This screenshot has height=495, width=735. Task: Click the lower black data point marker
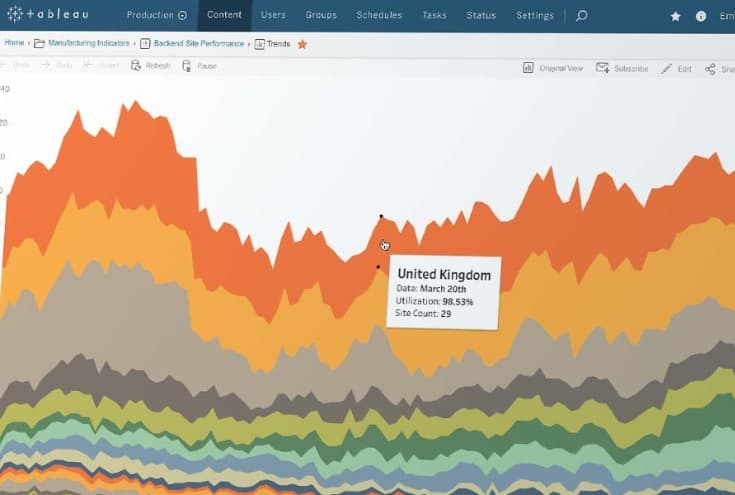[x=378, y=267]
